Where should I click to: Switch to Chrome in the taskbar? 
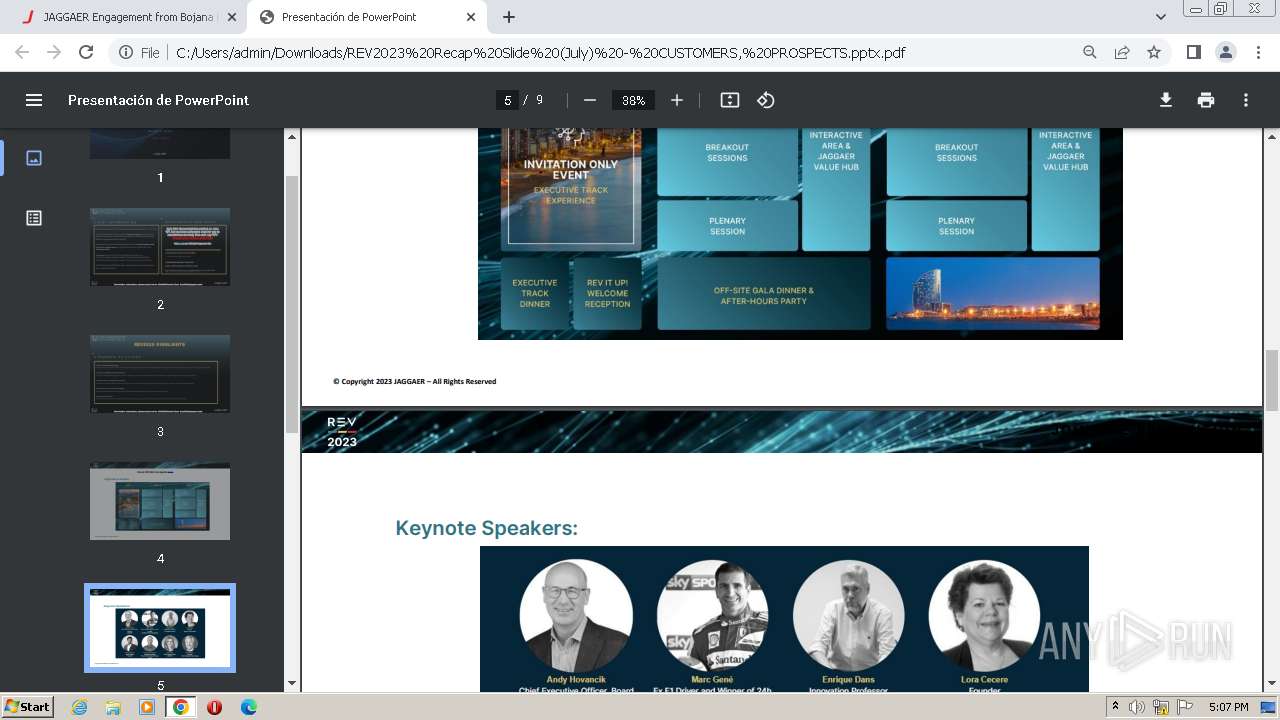click(x=180, y=707)
